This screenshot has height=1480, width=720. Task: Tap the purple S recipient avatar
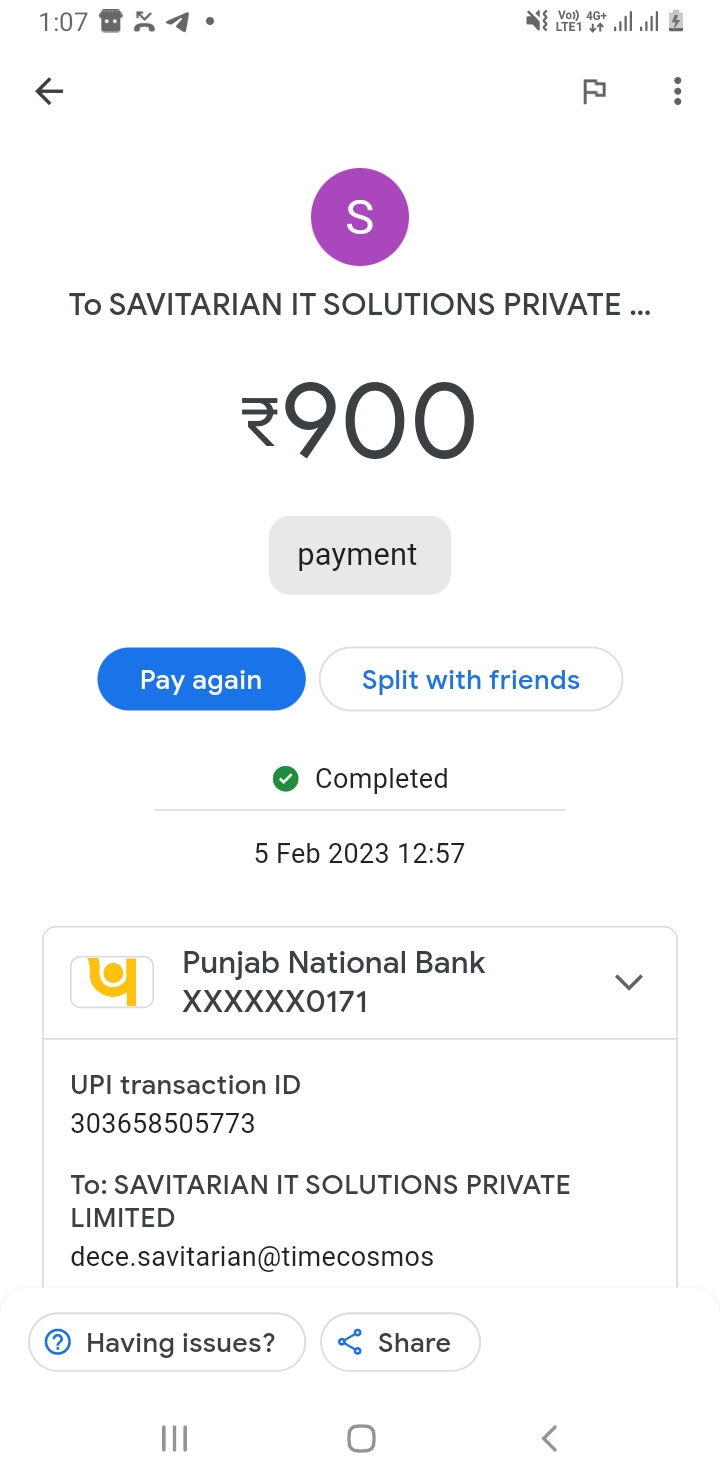(x=360, y=217)
